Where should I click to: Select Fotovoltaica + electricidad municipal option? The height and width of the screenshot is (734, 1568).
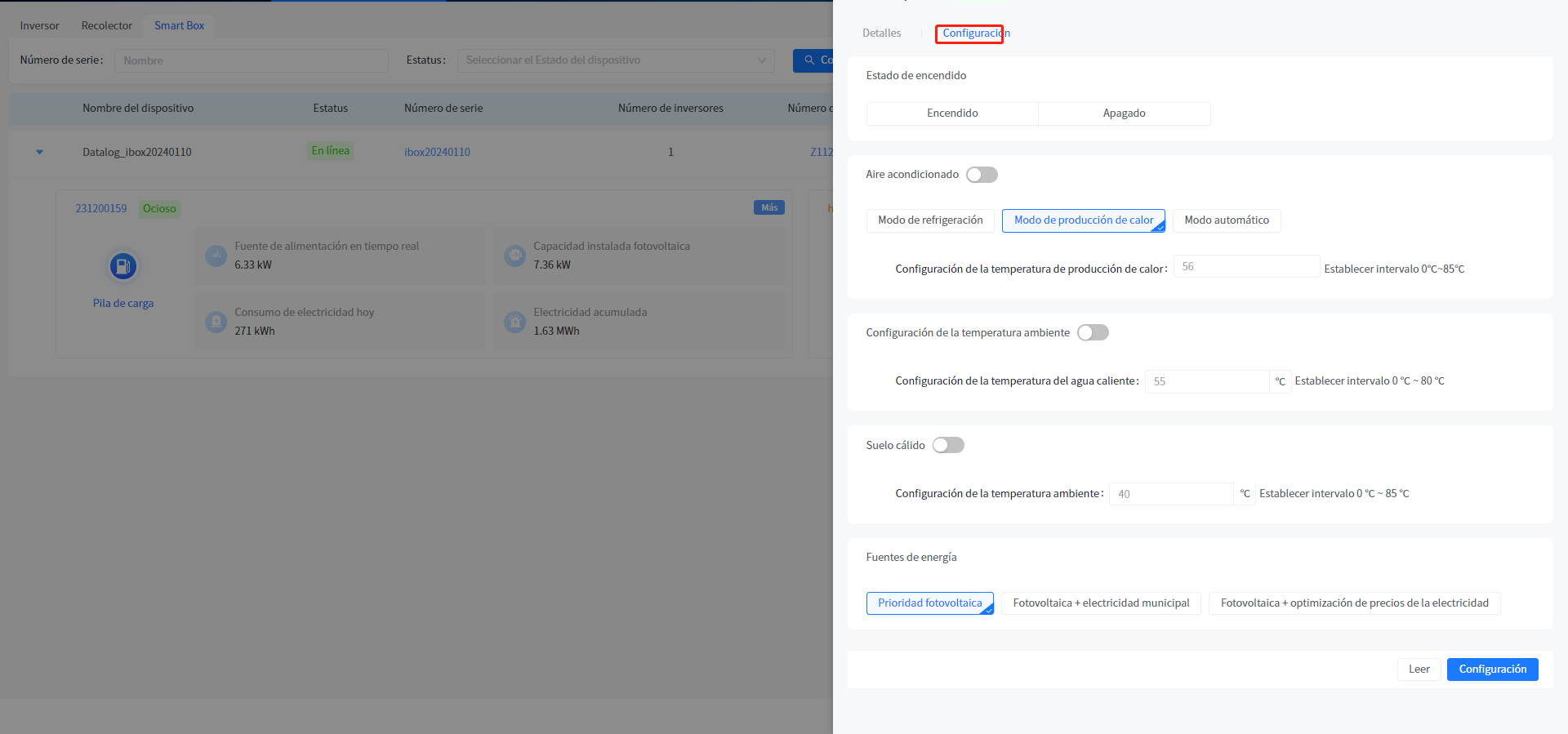tap(1101, 603)
